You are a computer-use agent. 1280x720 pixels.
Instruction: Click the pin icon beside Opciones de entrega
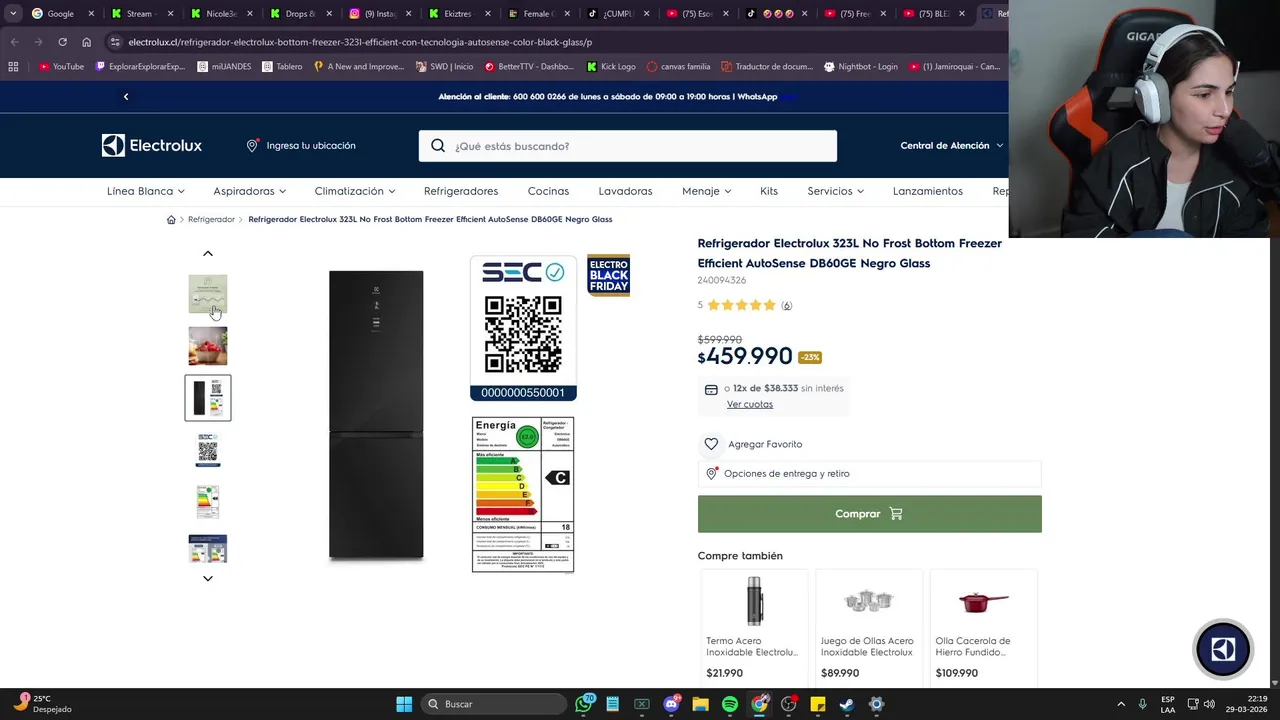[711, 474]
